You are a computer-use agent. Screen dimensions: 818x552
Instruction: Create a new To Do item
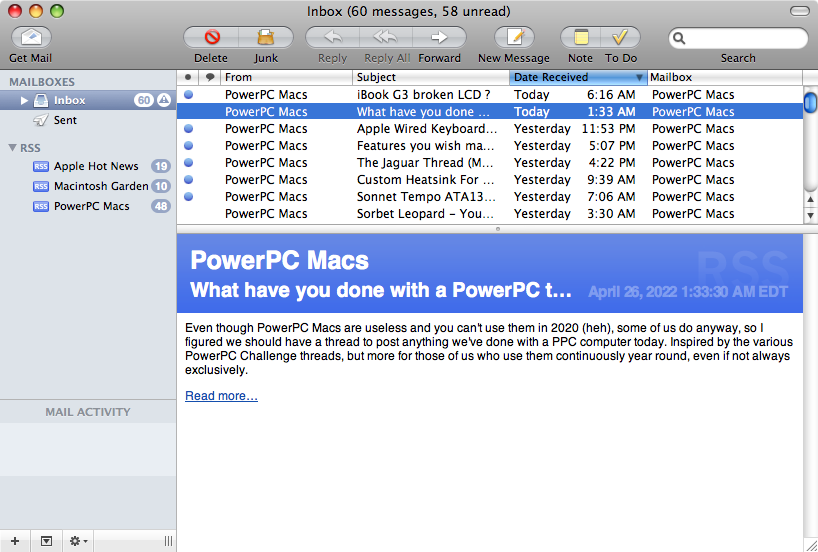[x=620, y=38]
